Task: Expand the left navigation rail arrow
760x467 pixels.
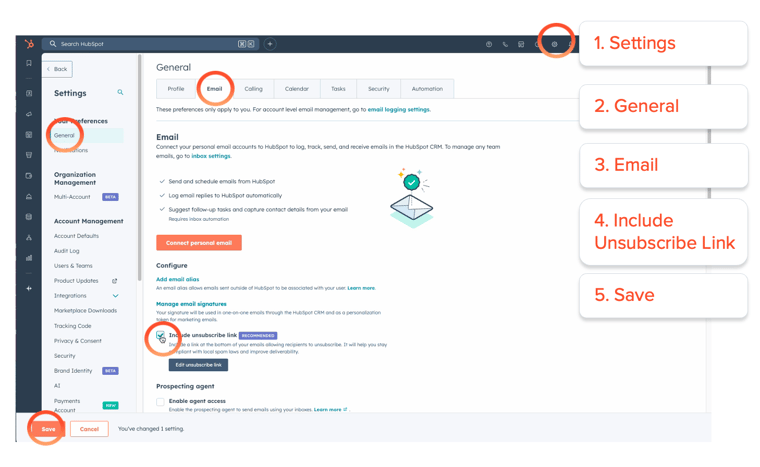Action: pyautogui.click(x=29, y=289)
